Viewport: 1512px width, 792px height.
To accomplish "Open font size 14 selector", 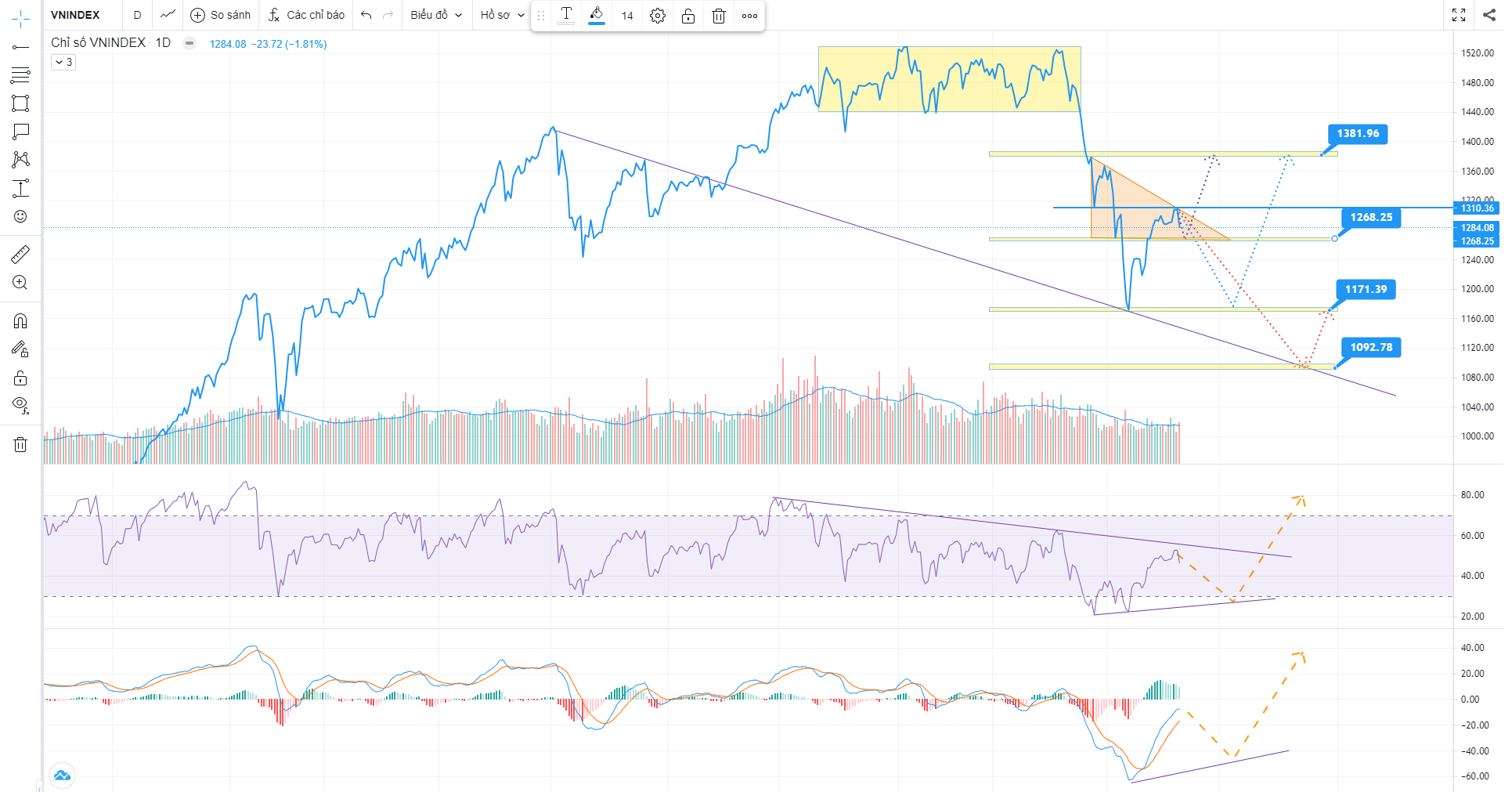I will click(x=627, y=16).
